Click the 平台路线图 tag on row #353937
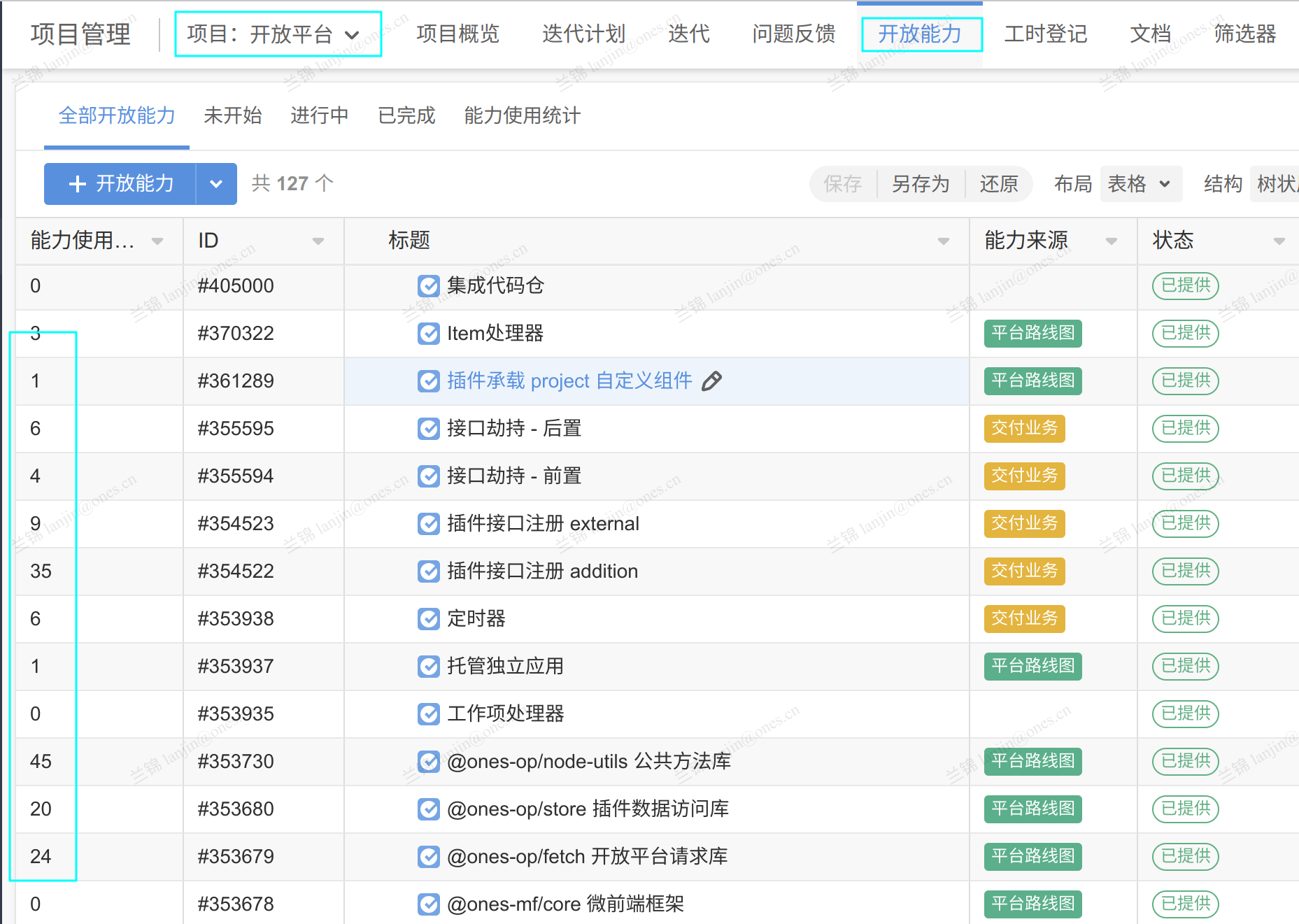This screenshot has height=924, width=1299. 1033,667
